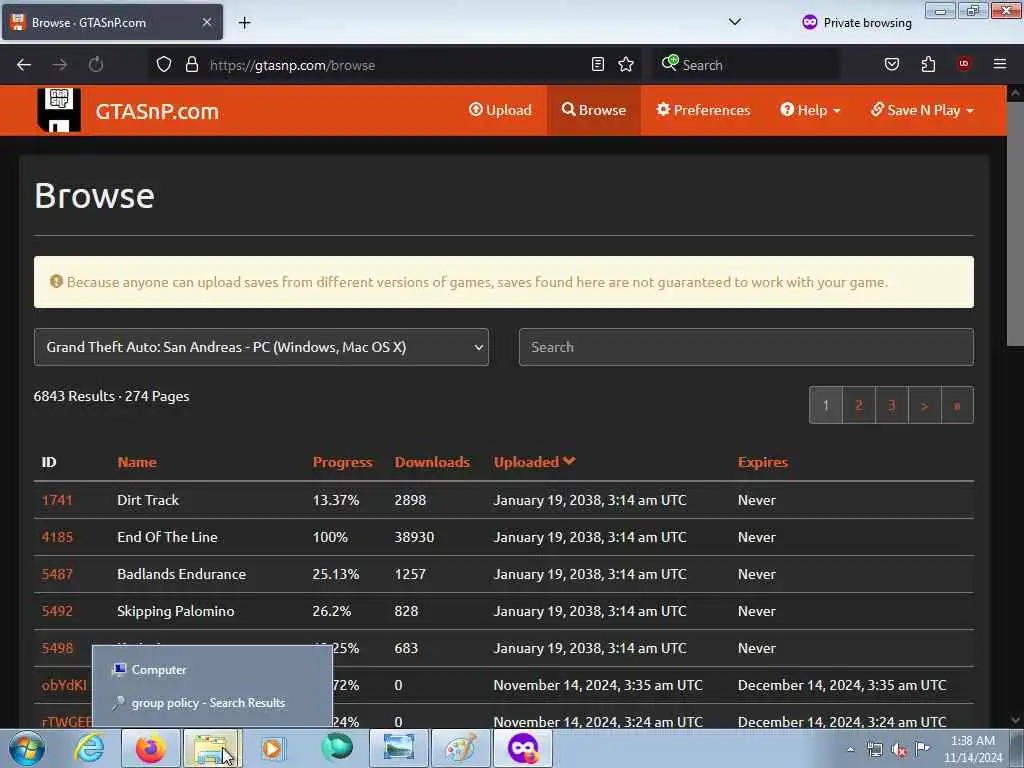
Task: Open save ID 5487
Action: pos(57,574)
